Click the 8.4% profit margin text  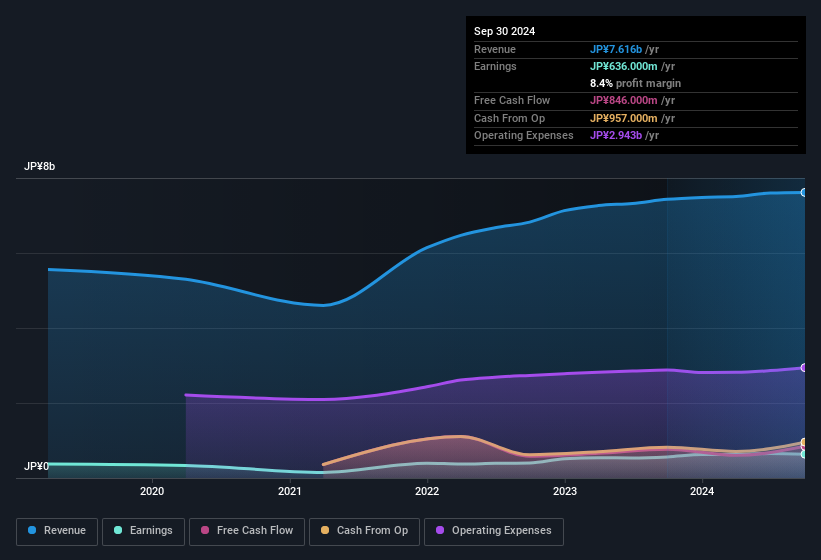[x=635, y=83]
